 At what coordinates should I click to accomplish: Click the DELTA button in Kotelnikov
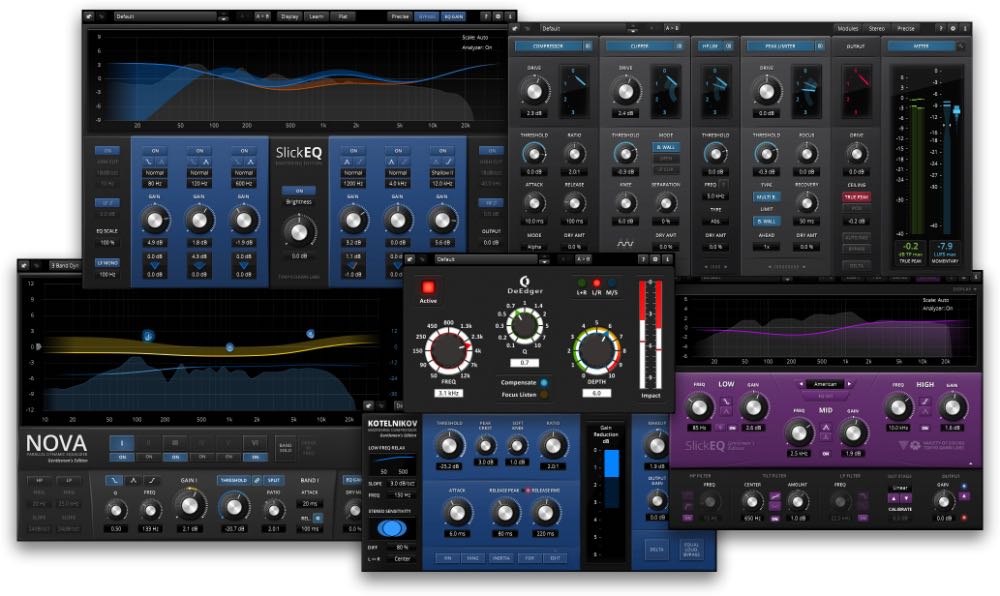click(657, 549)
